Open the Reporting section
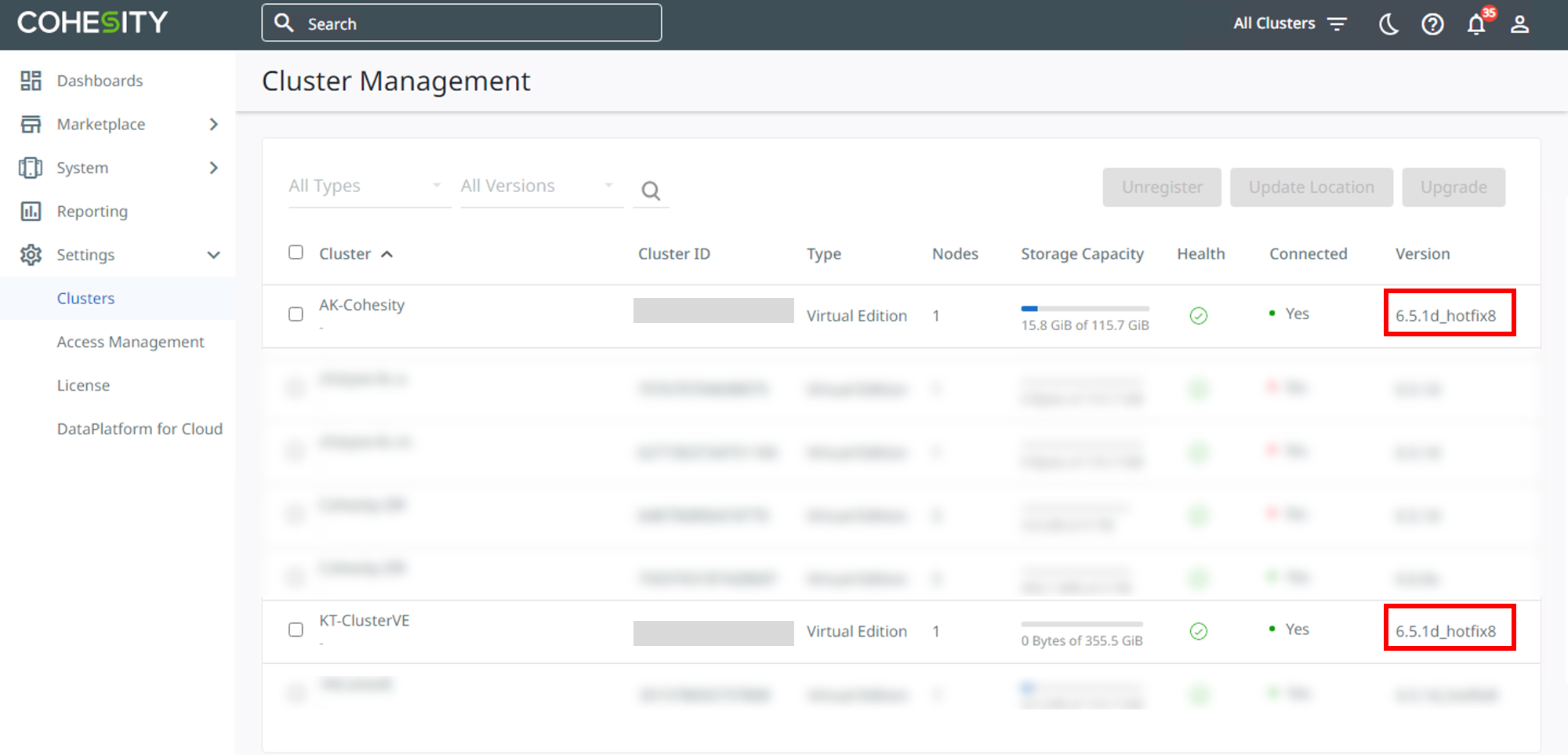The height and width of the screenshot is (755, 1568). click(x=92, y=212)
